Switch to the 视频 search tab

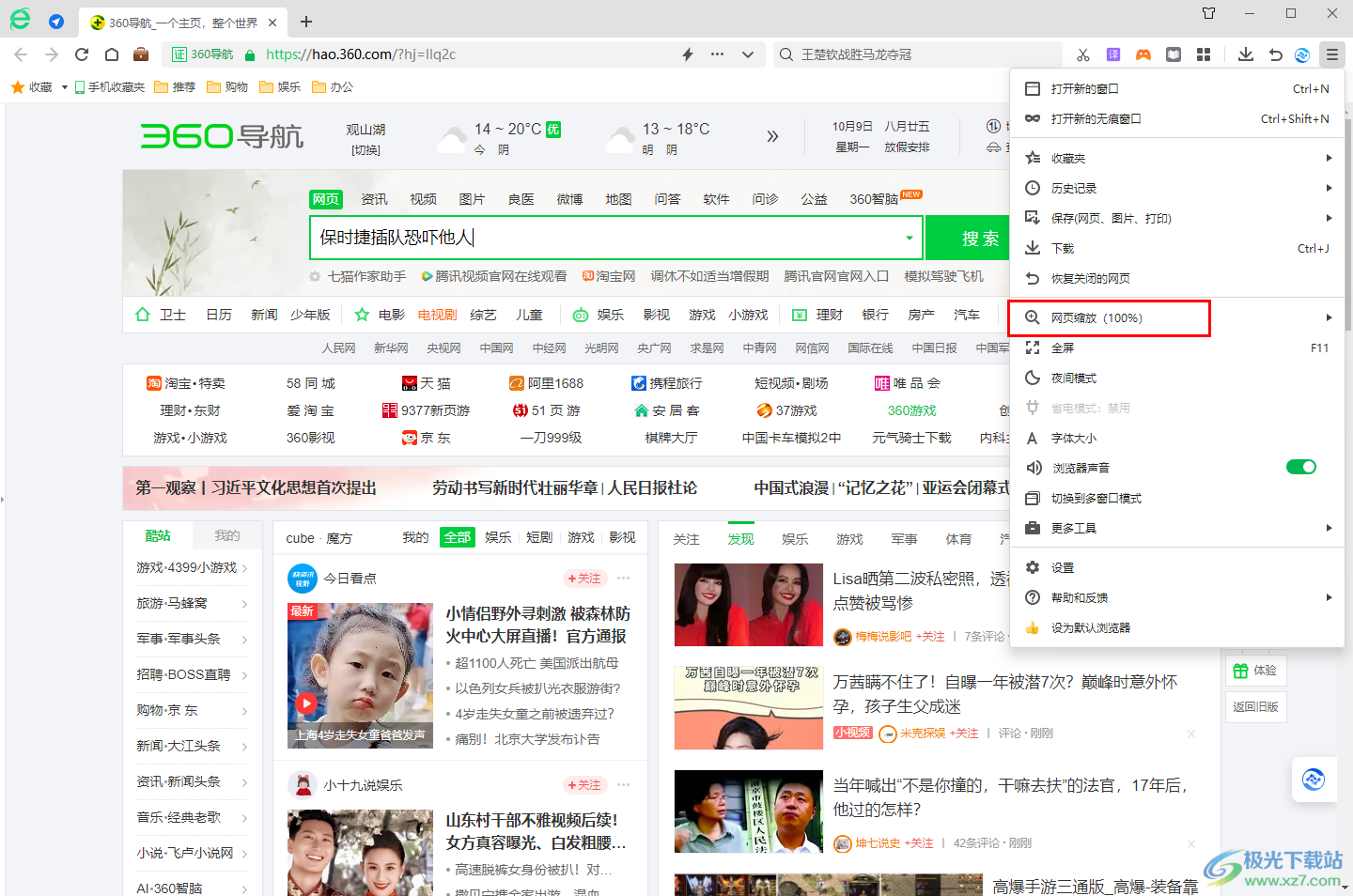pyautogui.click(x=423, y=199)
